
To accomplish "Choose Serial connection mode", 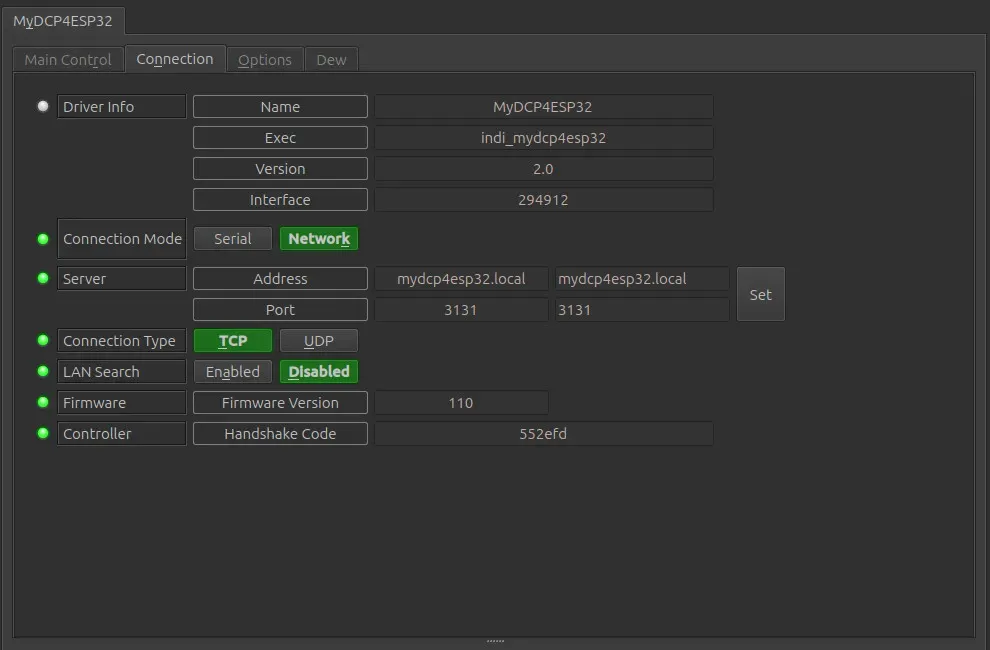I will pyautogui.click(x=232, y=239).
